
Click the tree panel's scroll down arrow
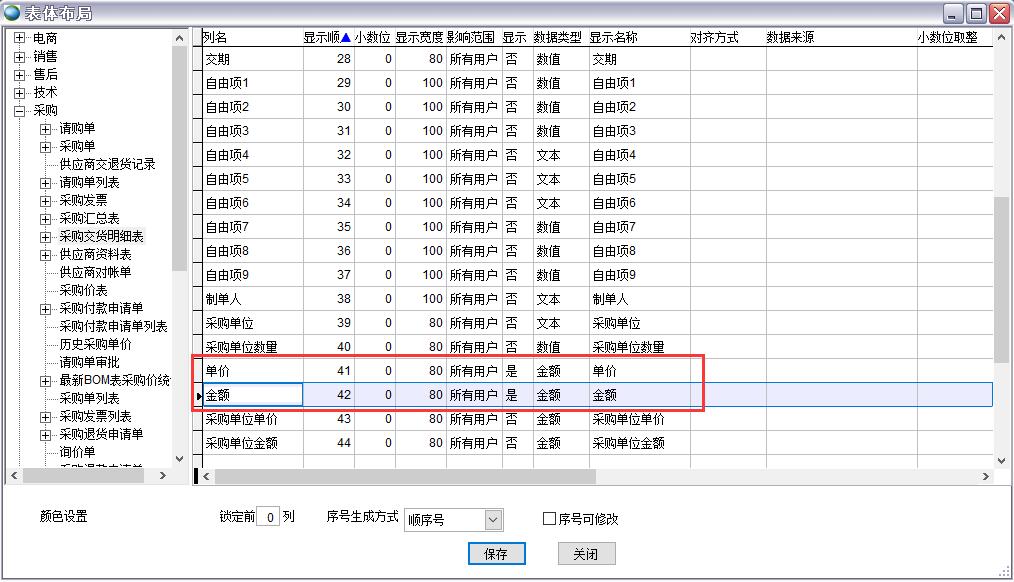coord(180,458)
